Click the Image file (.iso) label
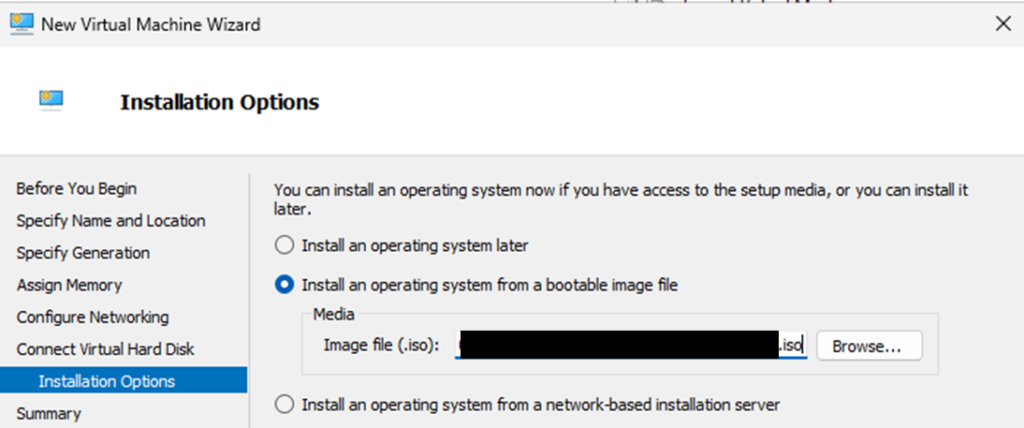Screen dimensions: 1024x428 point(382,346)
